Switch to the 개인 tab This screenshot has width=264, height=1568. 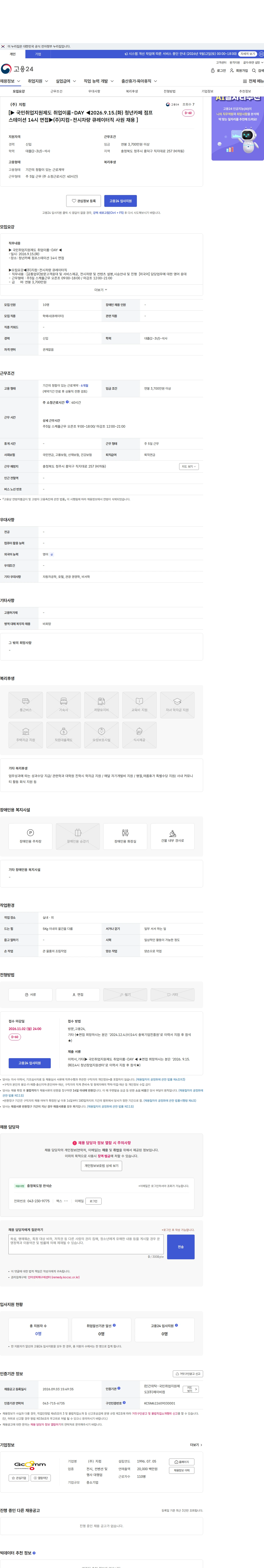click(13, 54)
